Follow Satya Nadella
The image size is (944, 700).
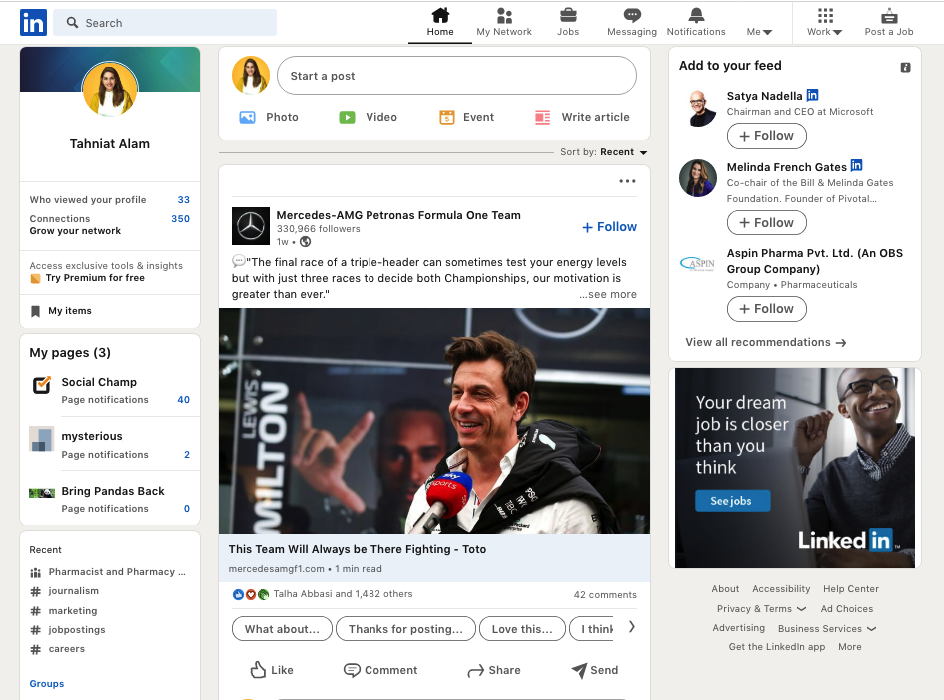point(766,135)
